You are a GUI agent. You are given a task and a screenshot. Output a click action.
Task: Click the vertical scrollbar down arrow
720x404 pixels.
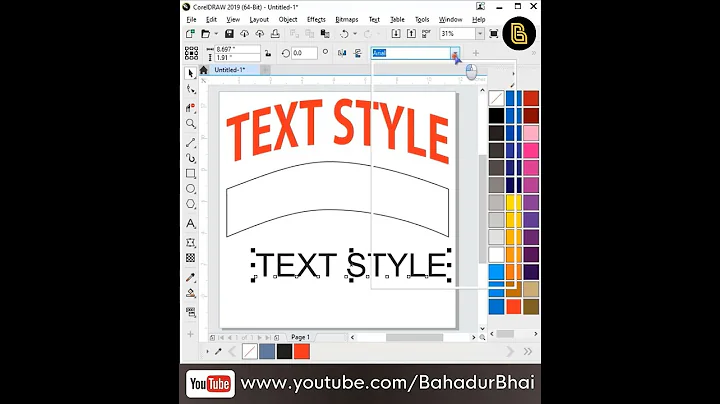coord(482,328)
